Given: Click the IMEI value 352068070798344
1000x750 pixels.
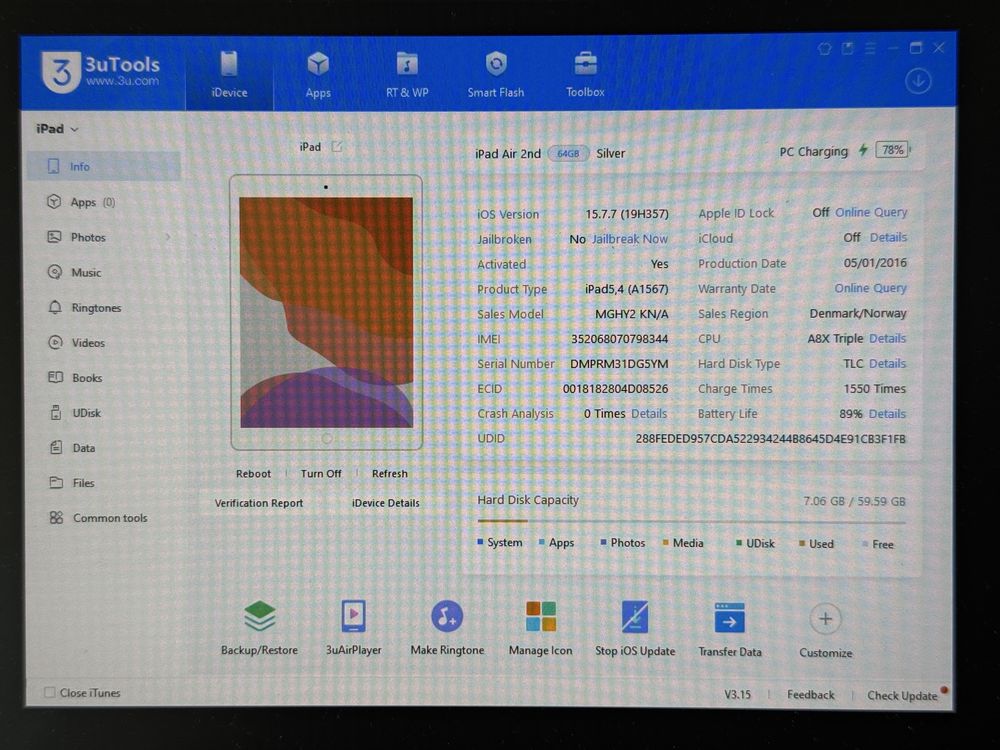Looking at the screenshot, I should (619, 339).
